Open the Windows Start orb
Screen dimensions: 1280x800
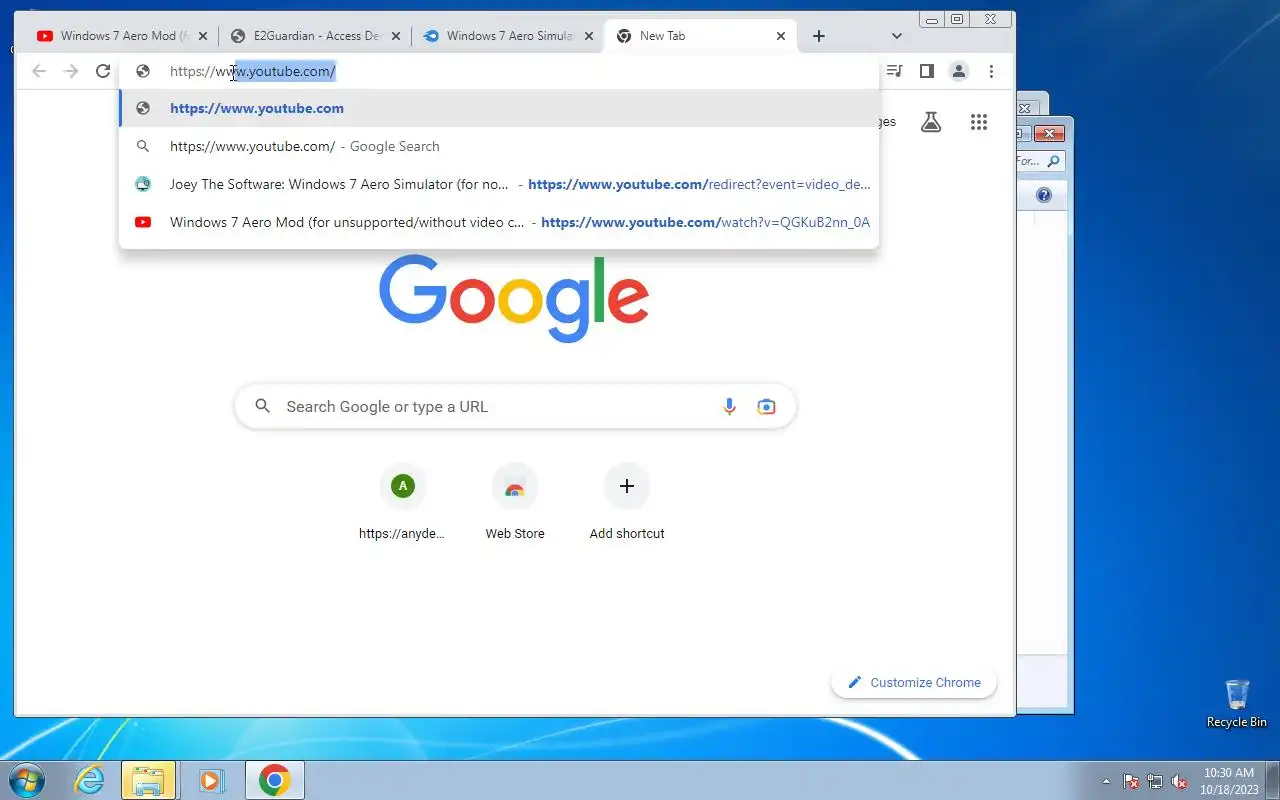click(x=26, y=780)
